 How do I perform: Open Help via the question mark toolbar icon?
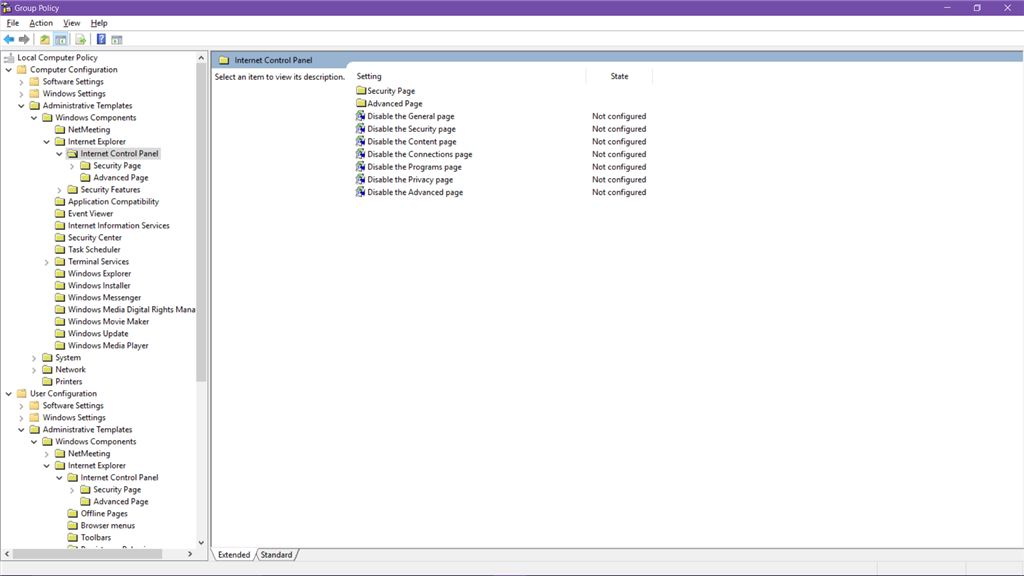pyautogui.click(x=100, y=40)
